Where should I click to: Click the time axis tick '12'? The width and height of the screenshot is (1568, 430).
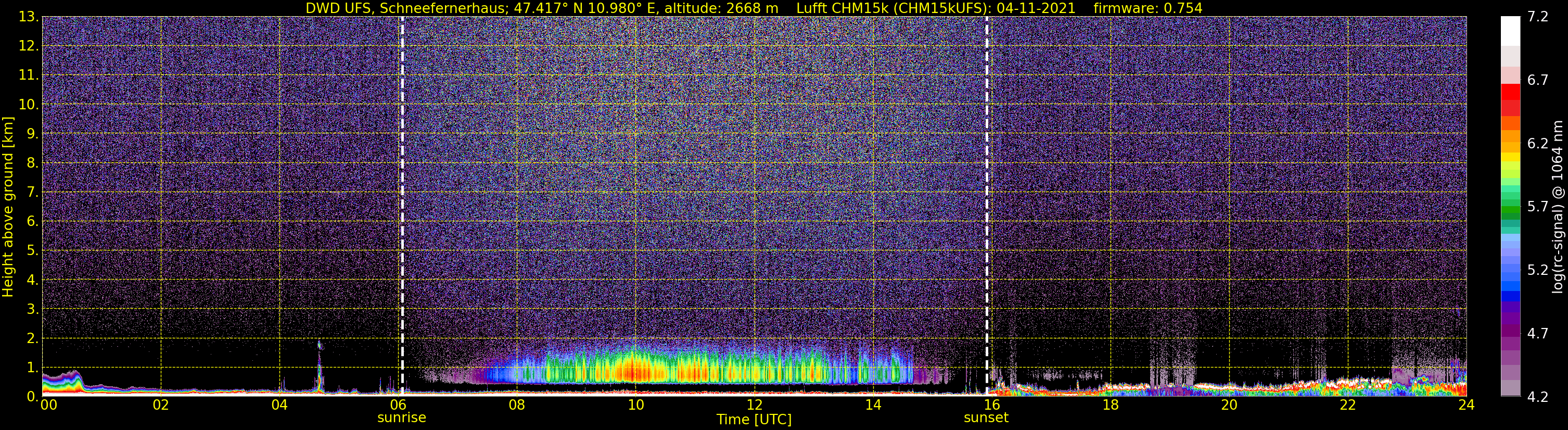click(x=754, y=405)
